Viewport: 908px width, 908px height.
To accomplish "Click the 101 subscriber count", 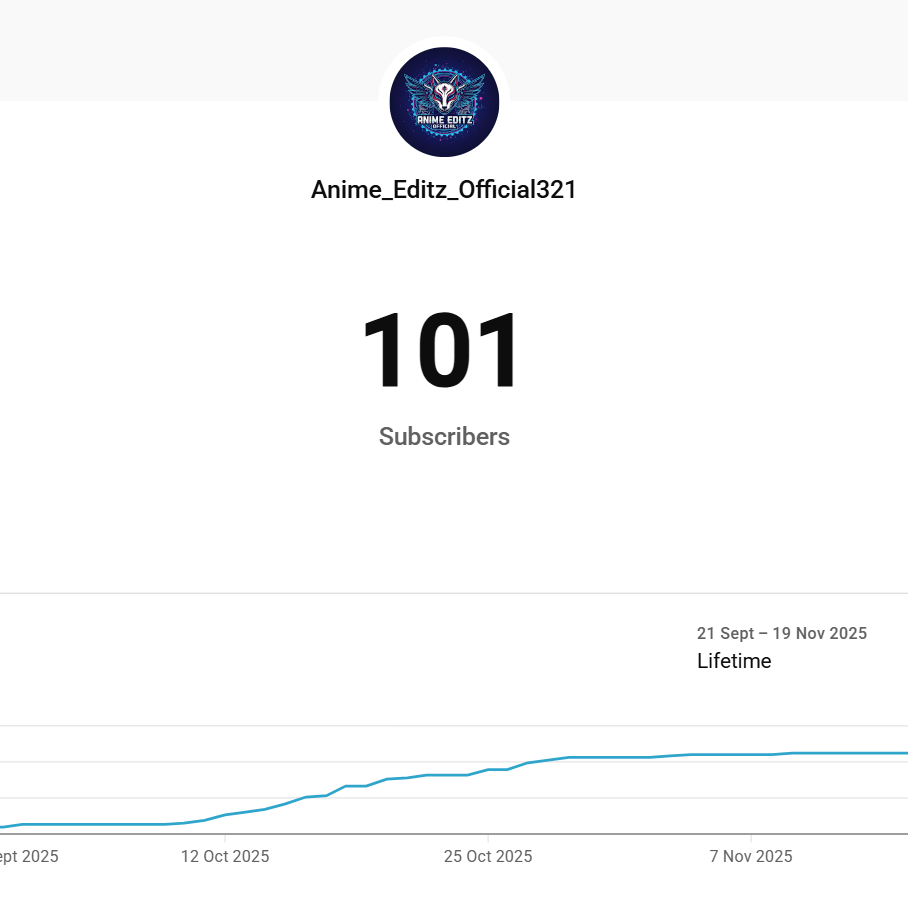I will [x=441, y=350].
